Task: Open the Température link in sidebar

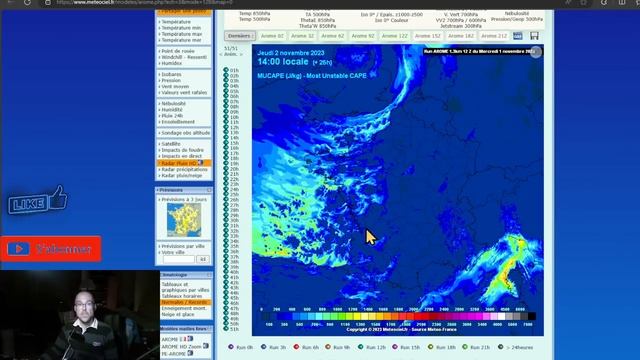Action: click(176, 22)
